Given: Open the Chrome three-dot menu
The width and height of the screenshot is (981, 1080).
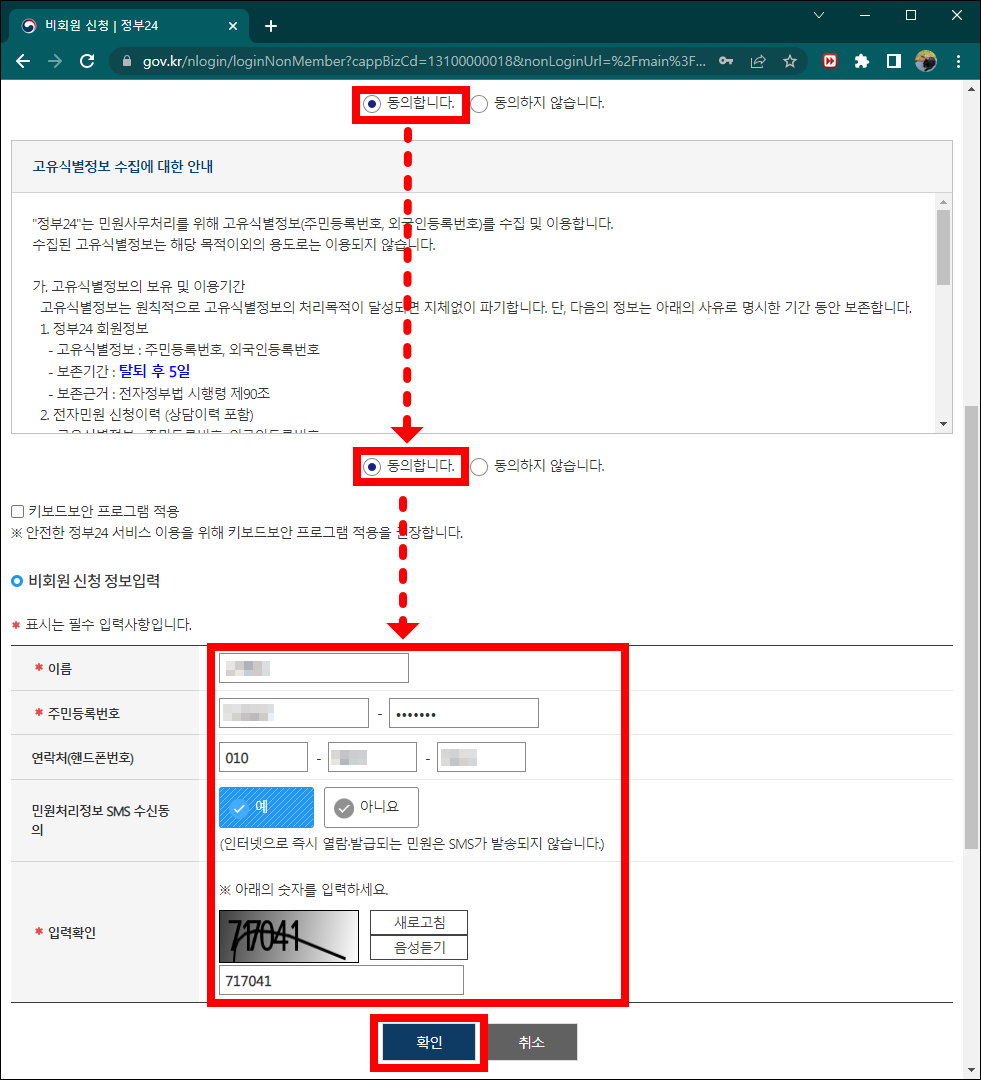Looking at the screenshot, I should tap(958, 61).
